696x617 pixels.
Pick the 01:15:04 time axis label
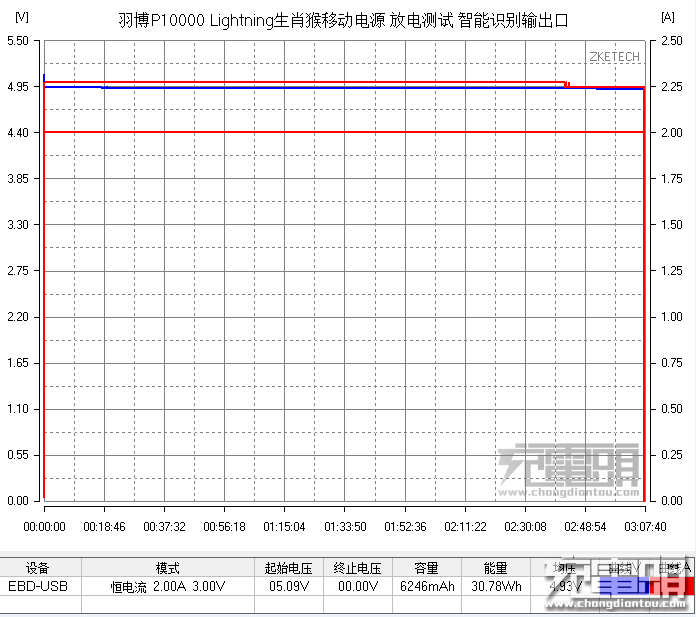click(284, 527)
